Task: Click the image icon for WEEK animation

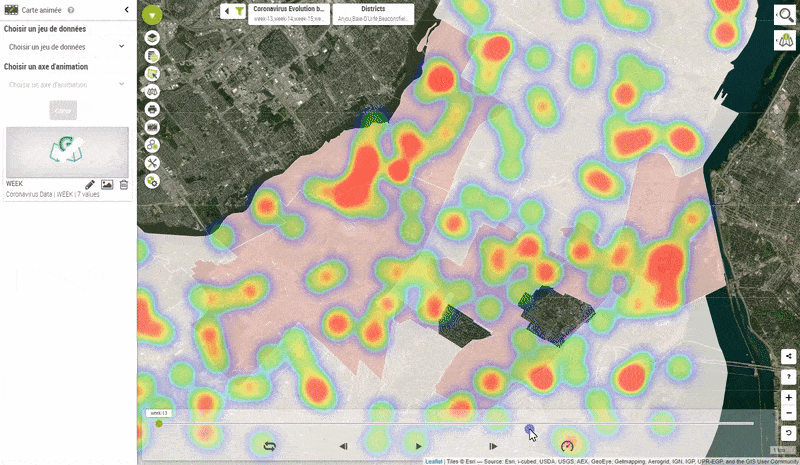Action: [x=107, y=185]
